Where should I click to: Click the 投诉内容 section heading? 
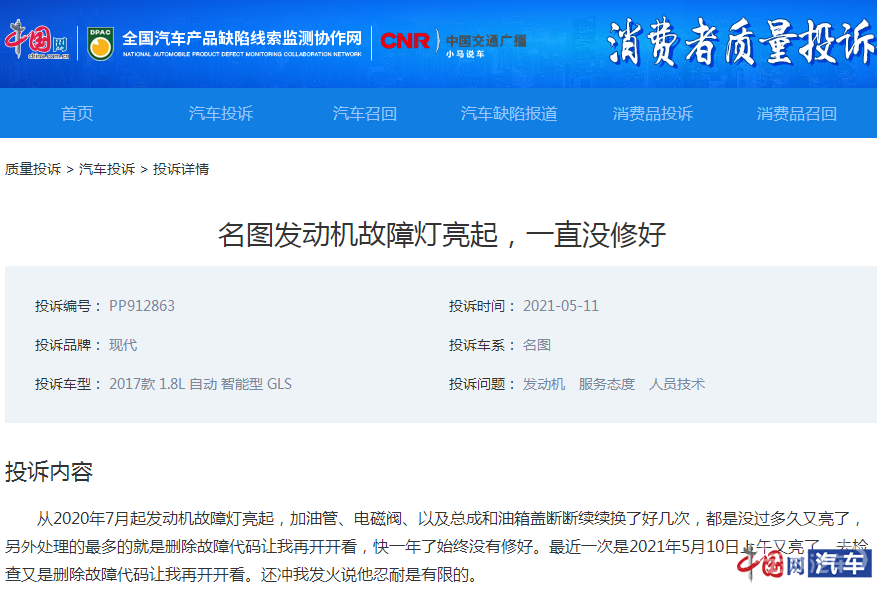[49, 471]
